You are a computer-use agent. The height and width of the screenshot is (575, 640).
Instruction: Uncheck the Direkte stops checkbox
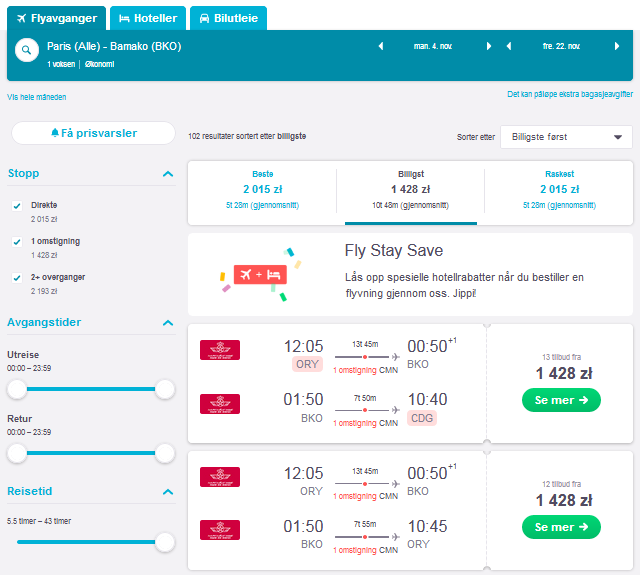(17, 206)
